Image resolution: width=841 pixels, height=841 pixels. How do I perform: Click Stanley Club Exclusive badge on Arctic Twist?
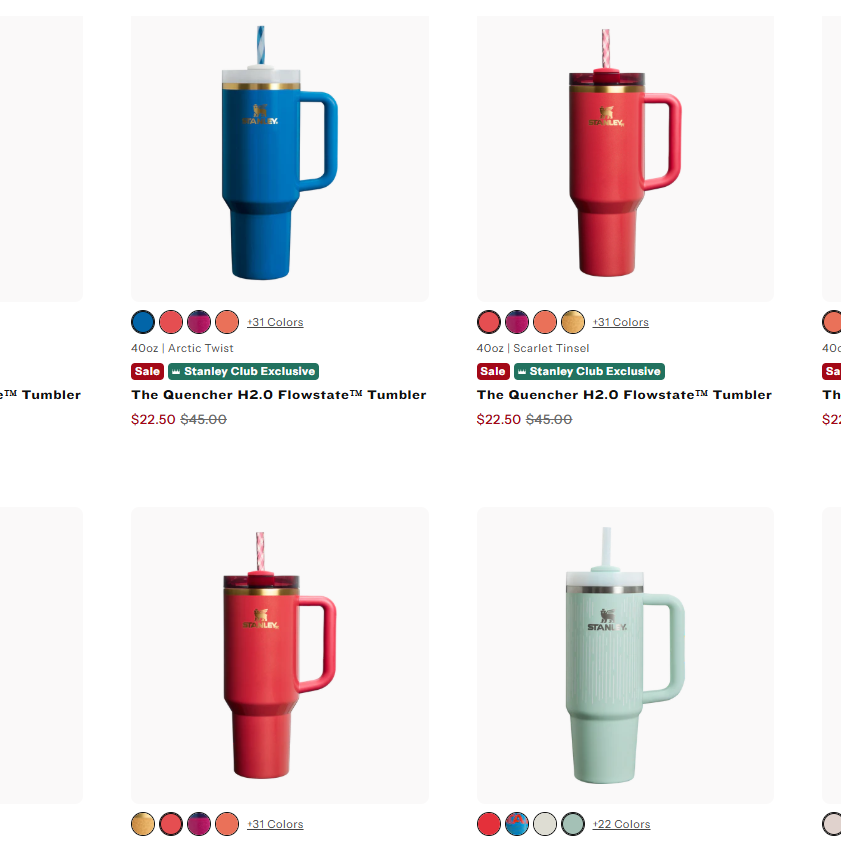tap(244, 371)
